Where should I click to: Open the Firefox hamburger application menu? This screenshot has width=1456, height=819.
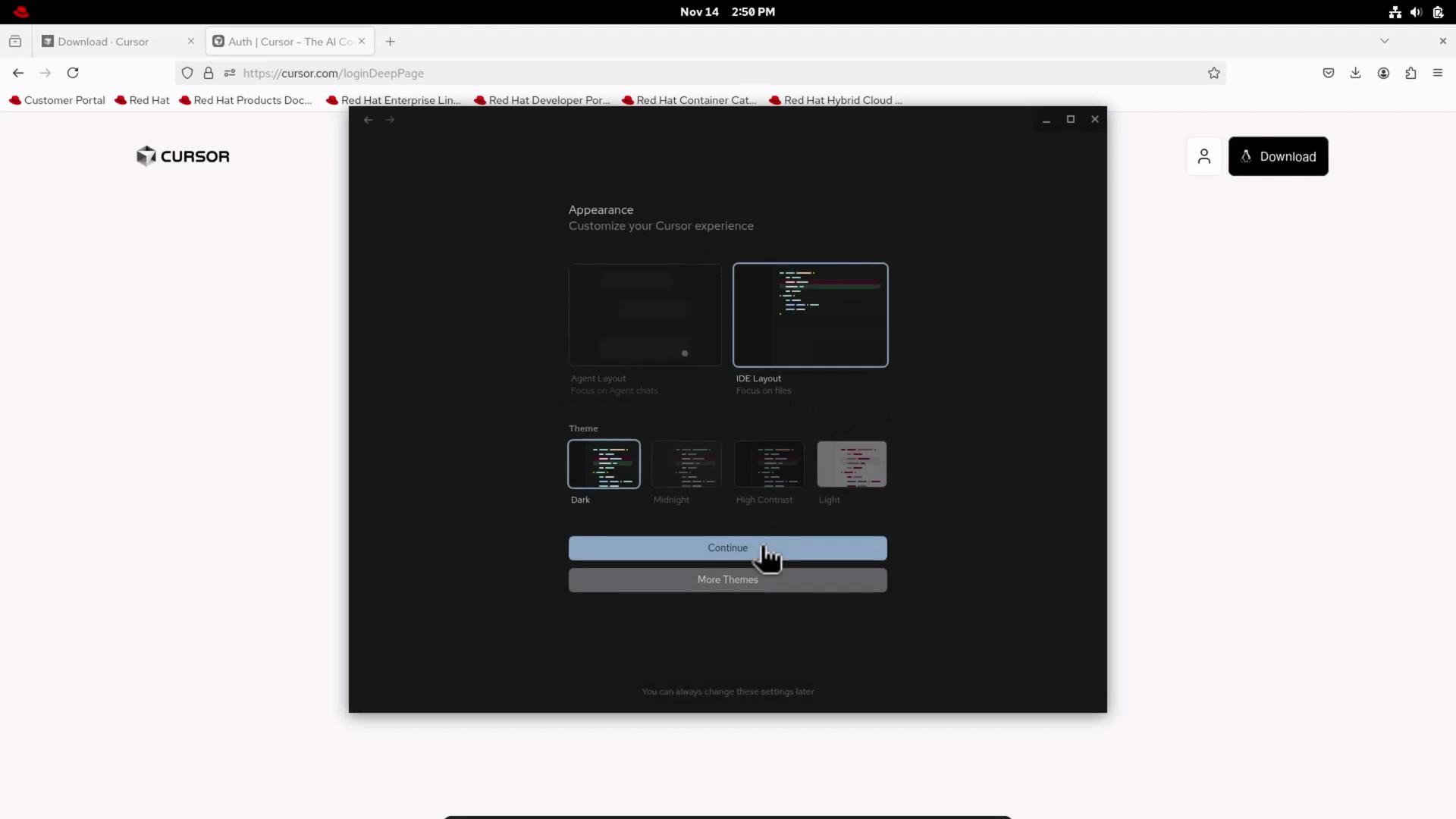point(1438,73)
